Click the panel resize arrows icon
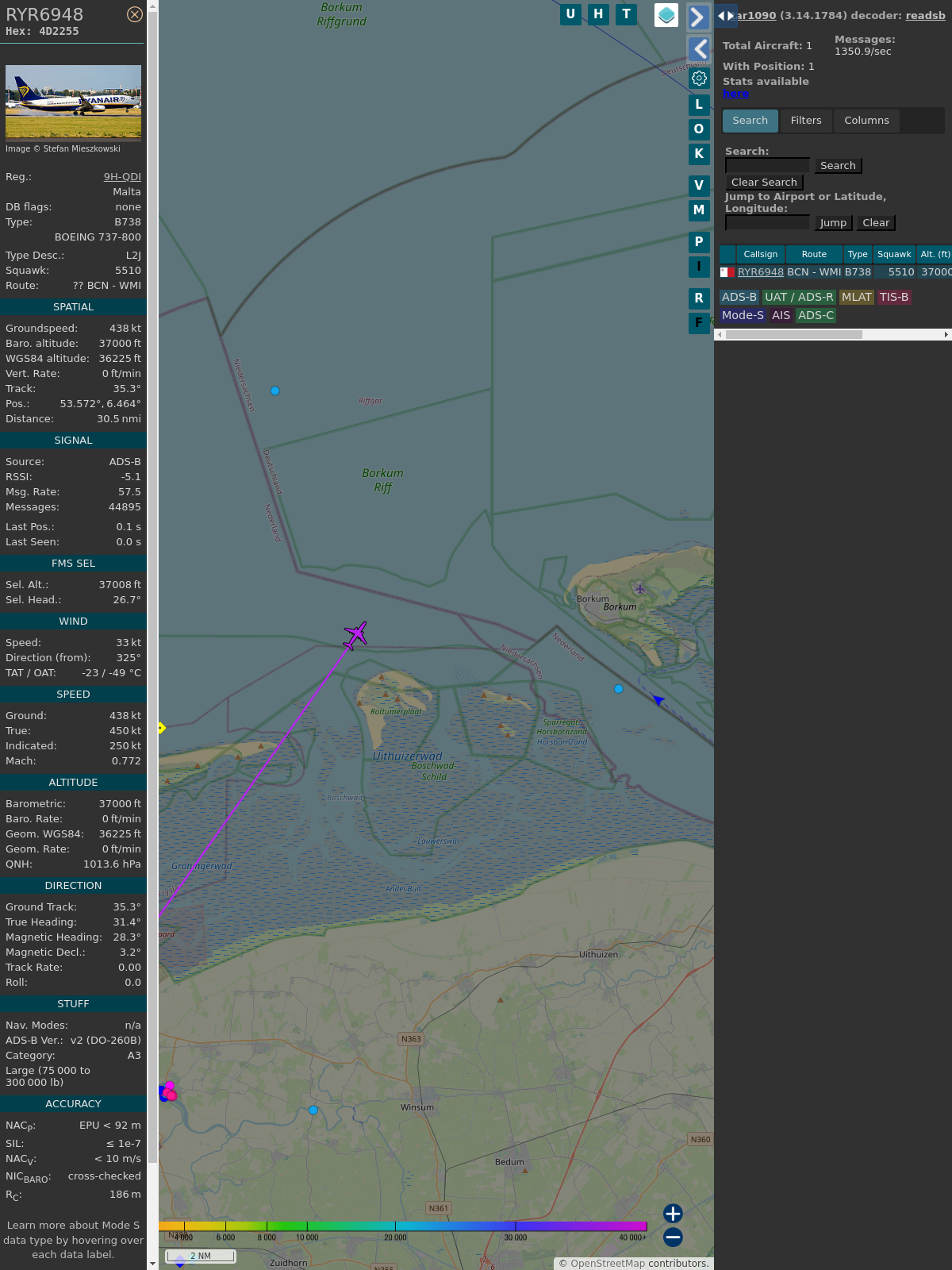This screenshot has height=1270, width=952. click(726, 16)
